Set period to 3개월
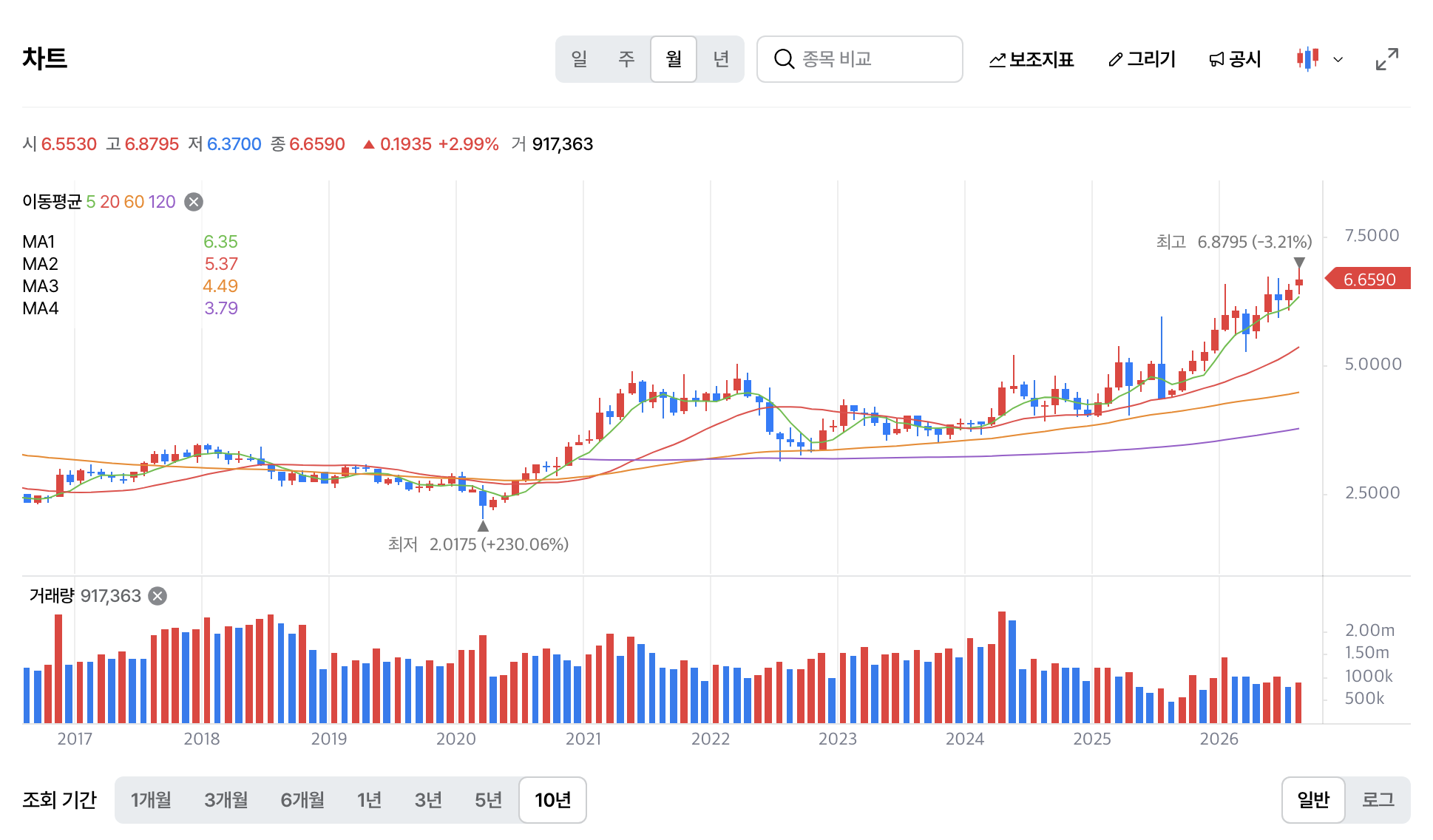This screenshot has width=1433, height=840. point(226,799)
